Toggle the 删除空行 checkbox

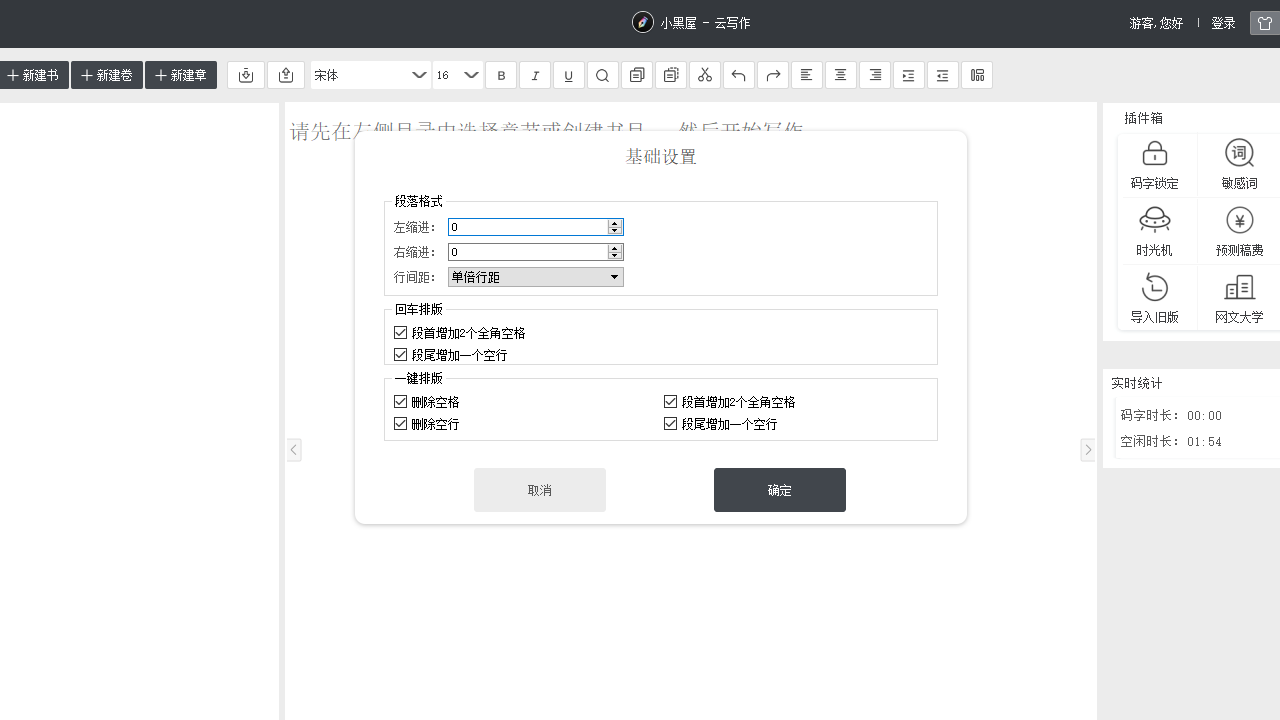pyautogui.click(x=401, y=424)
